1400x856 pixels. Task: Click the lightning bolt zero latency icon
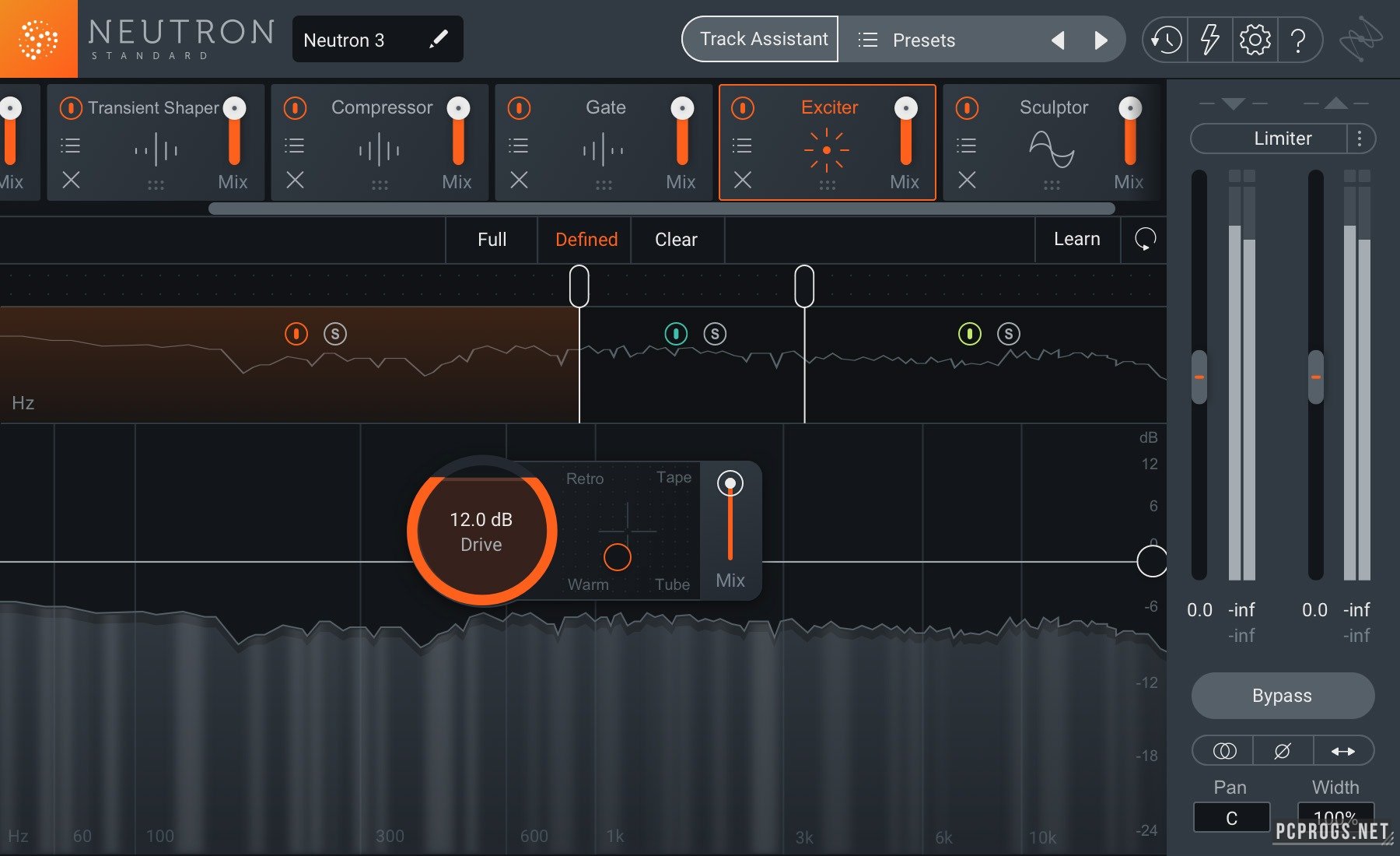[x=1209, y=40]
